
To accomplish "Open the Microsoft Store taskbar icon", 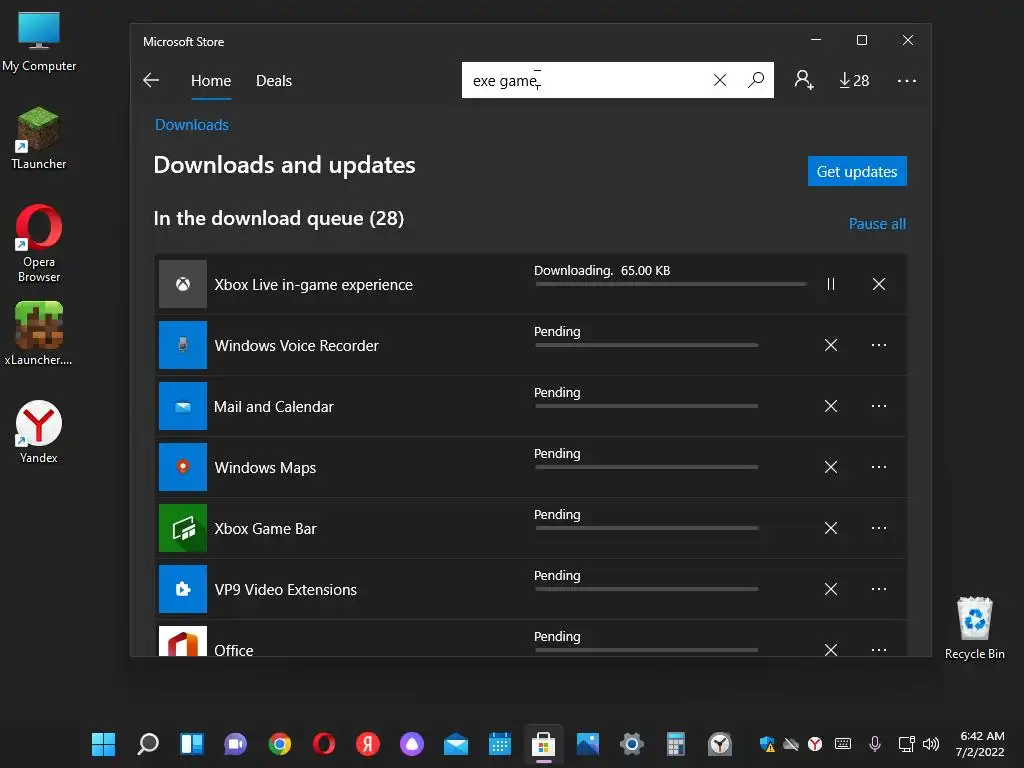I will pyautogui.click(x=543, y=744).
